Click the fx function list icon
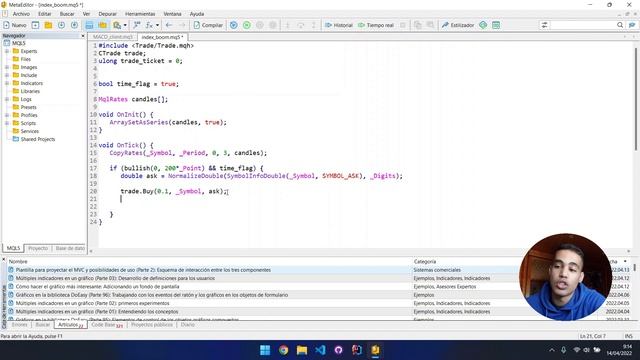 (x=149, y=25)
